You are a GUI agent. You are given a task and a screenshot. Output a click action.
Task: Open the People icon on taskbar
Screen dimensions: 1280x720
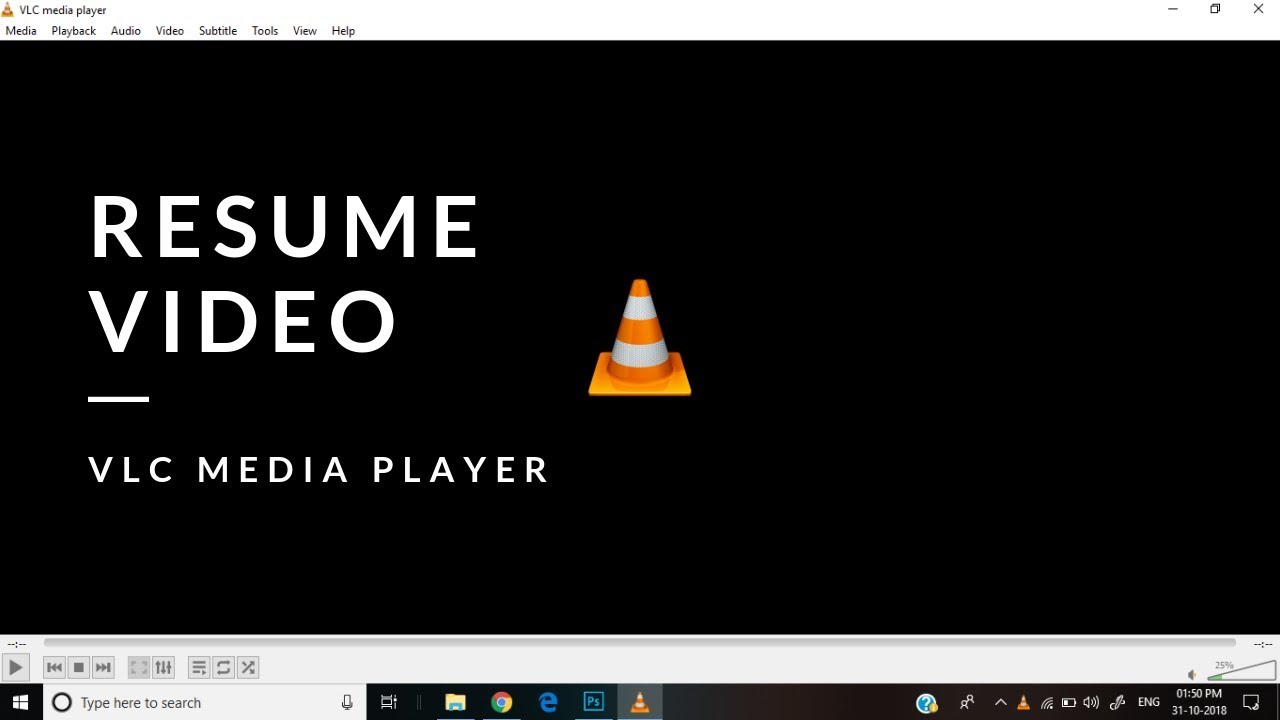(967, 703)
